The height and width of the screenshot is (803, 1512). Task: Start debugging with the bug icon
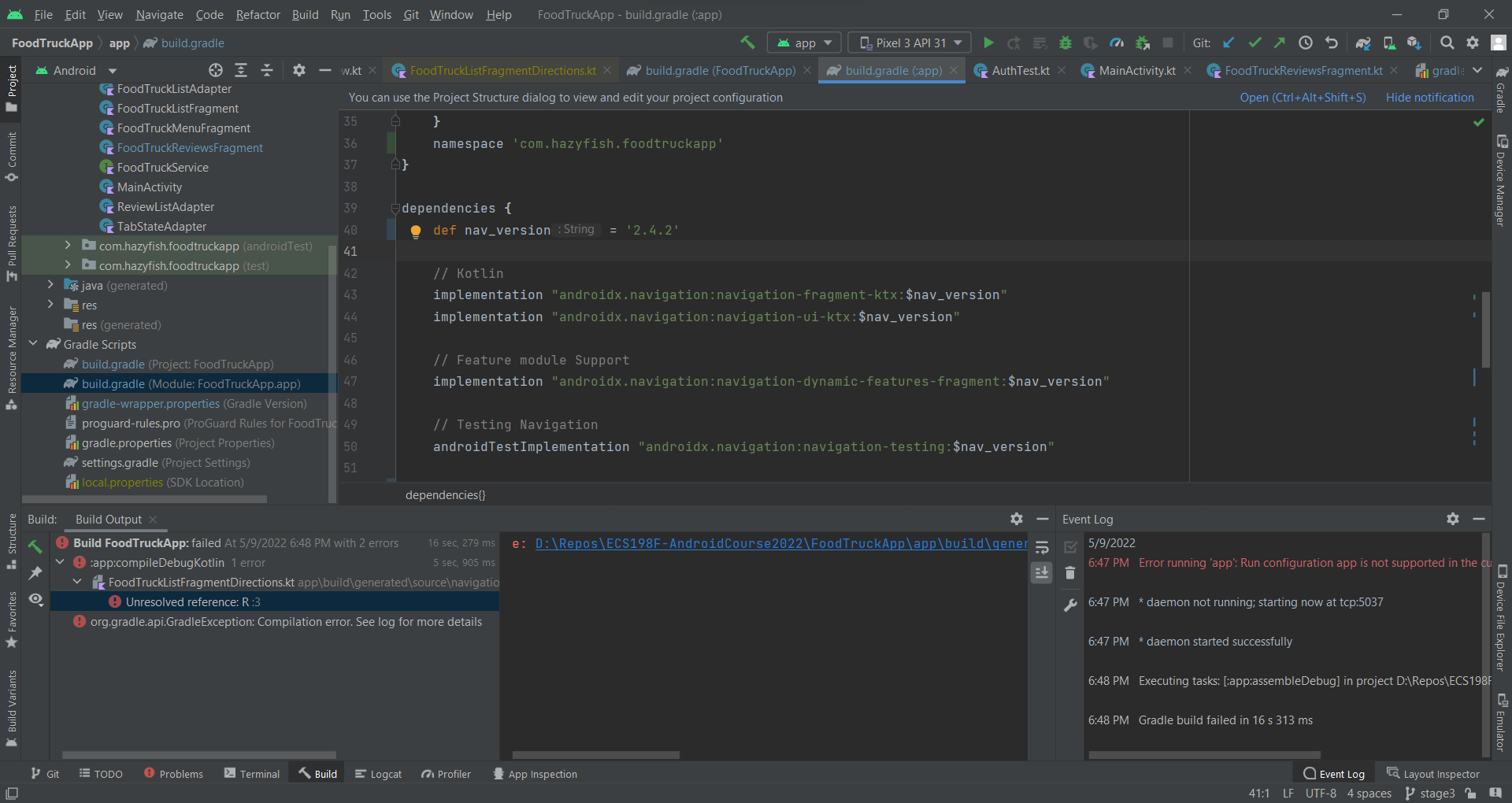point(1065,43)
